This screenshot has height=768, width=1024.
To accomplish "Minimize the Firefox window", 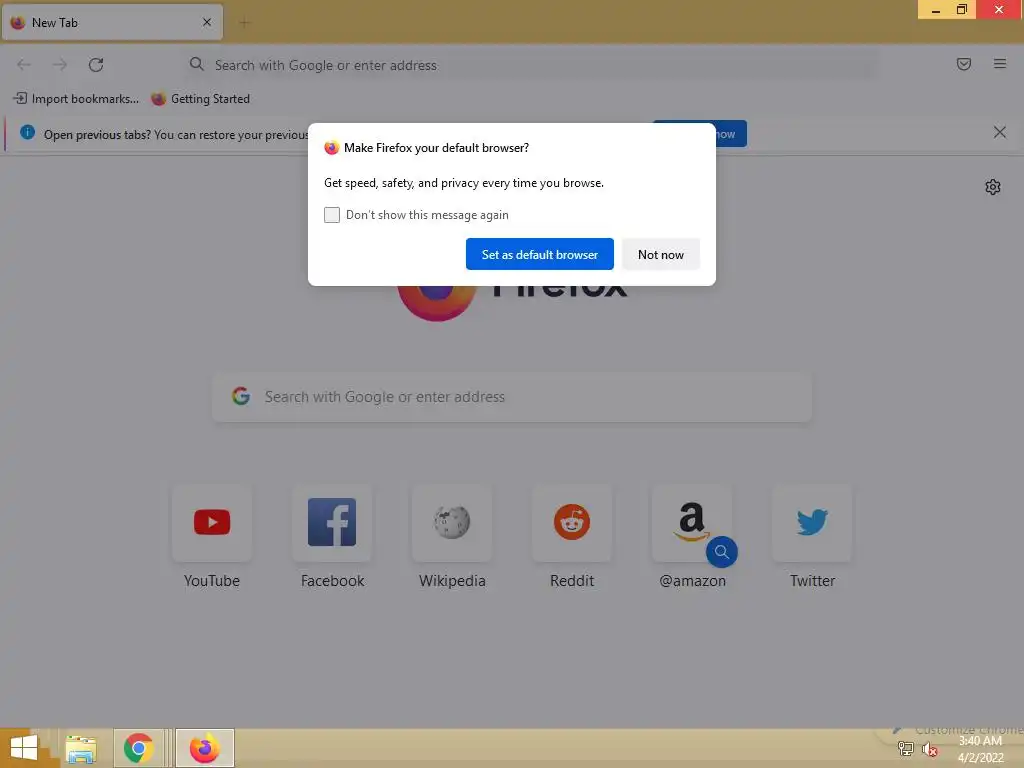I will pos(935,9).
